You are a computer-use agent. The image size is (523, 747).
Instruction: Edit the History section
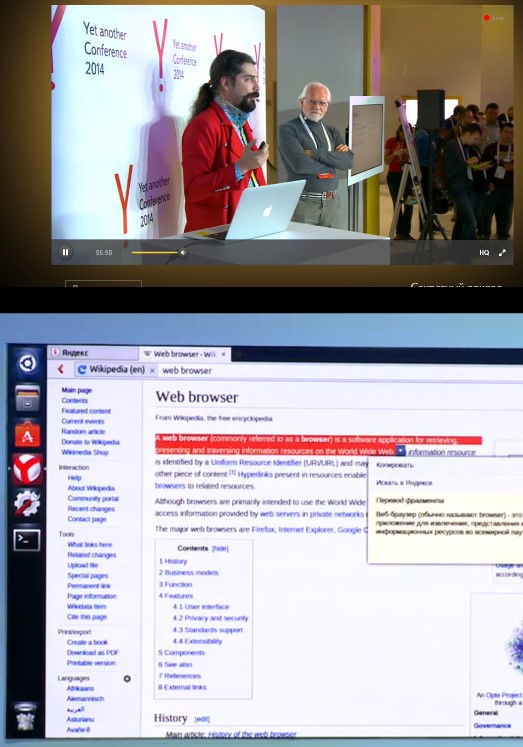[202, 719]
